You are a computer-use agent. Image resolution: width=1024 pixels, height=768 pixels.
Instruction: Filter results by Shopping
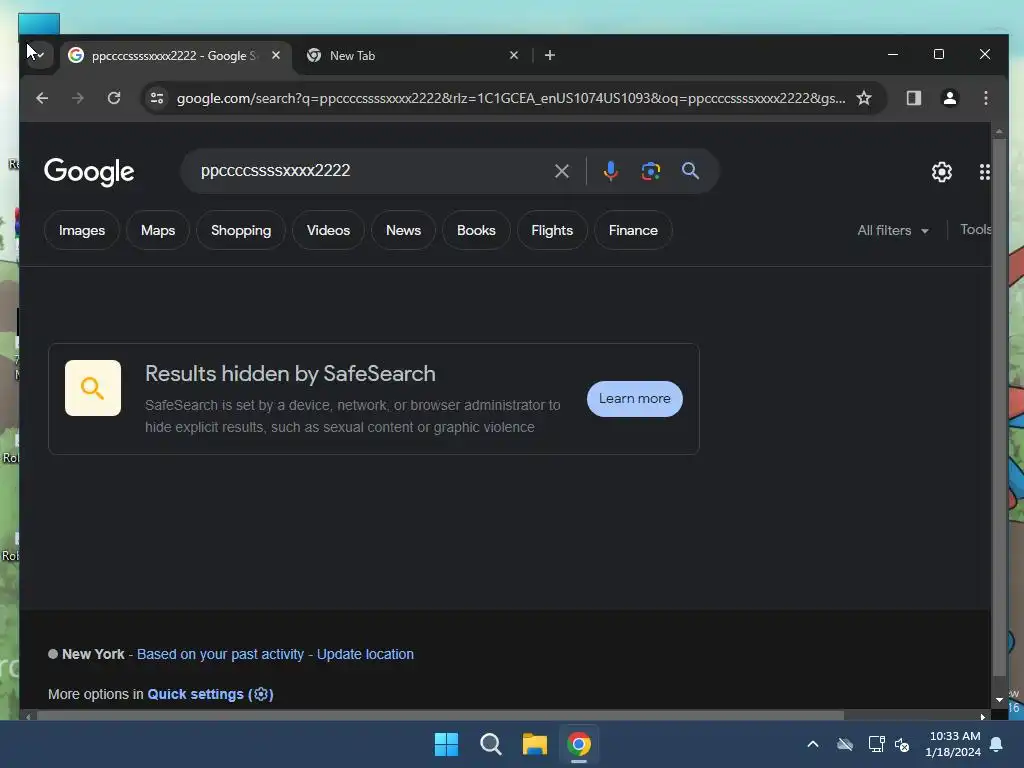(241, 230)
